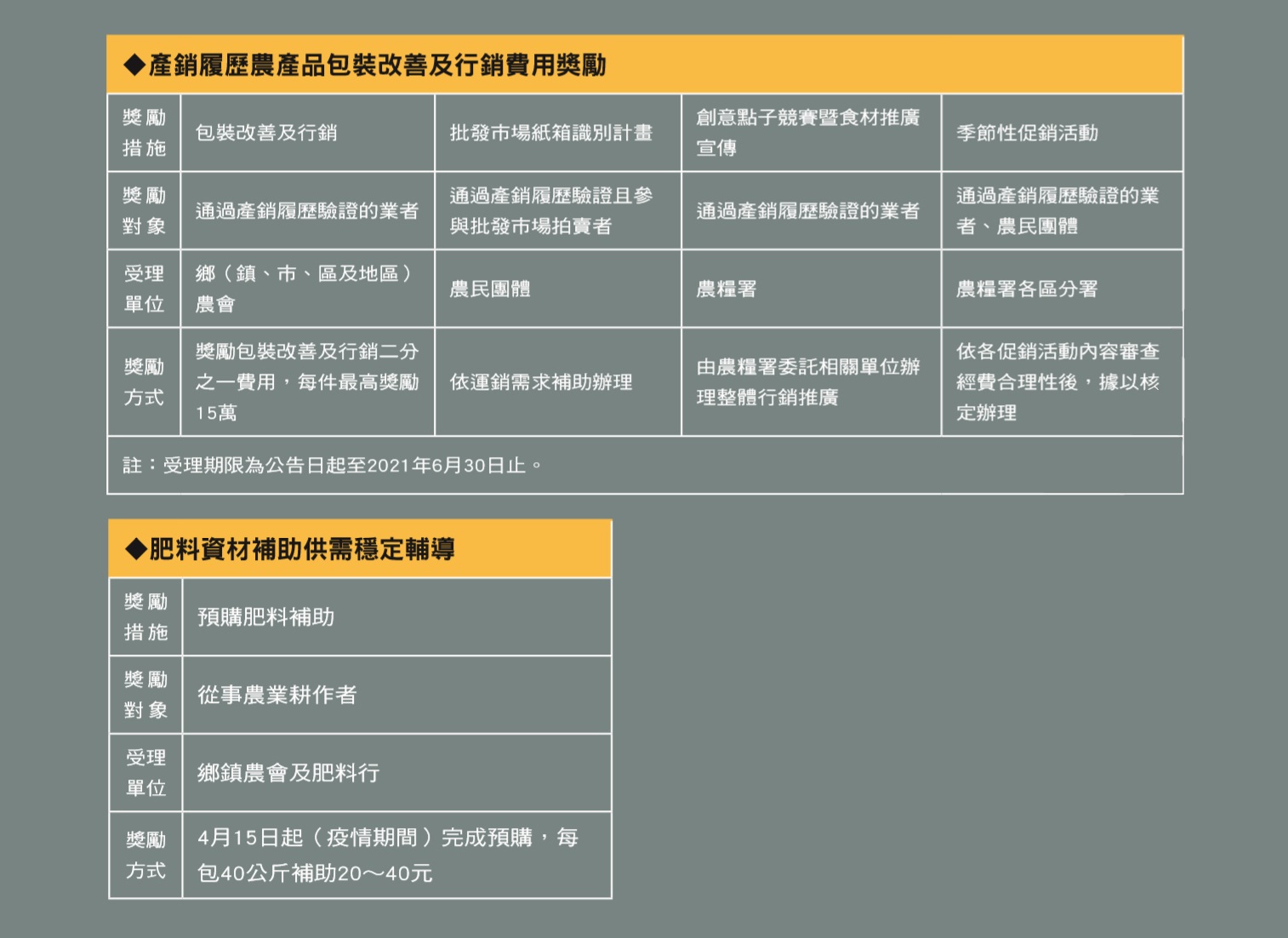Screen dimensions: 1288x938
Task: Click the 通過產銷履歷驗證且參與批發市場拍賣者 cell
Action: click(551, 211)
